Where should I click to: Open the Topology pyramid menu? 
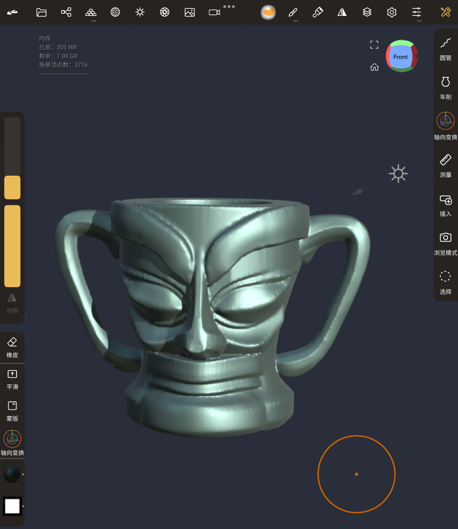pos(91,12)
